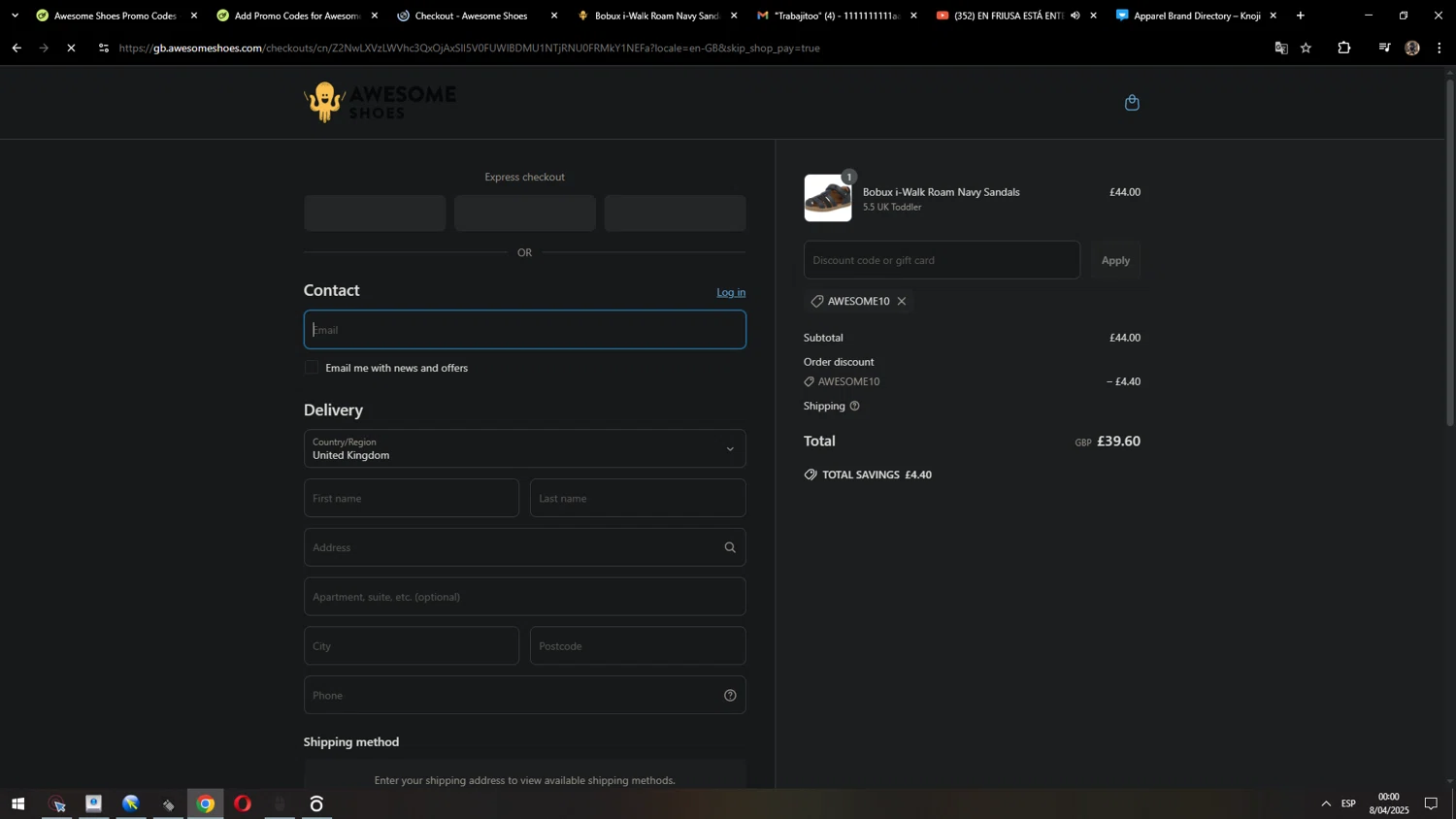Image resolution: width=1456 pixels, height=819 pixels.
Task: Click the Email input field
Action: coord(525,330)
